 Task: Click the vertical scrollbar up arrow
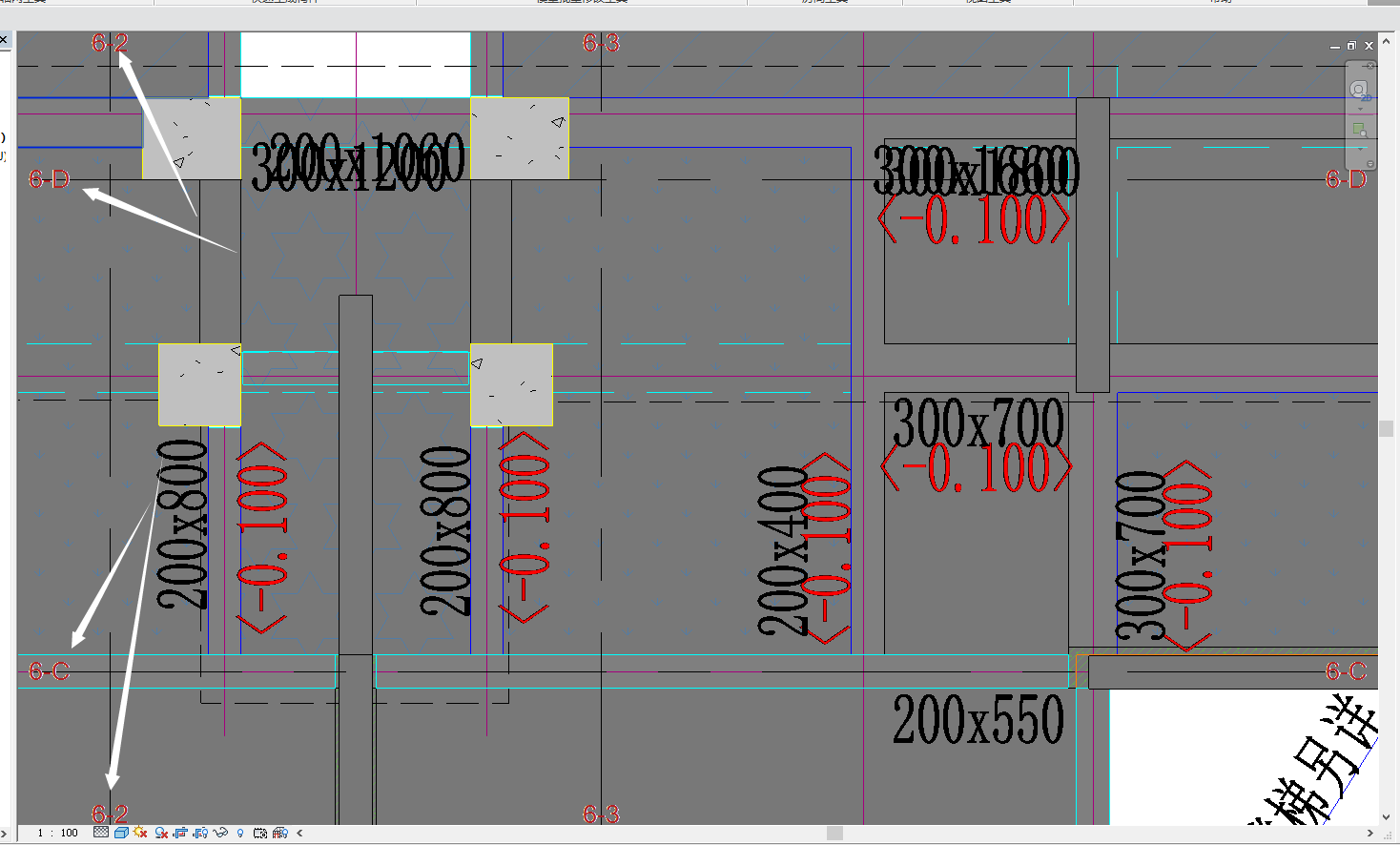pyautogui.click(x=1387, y=41)
